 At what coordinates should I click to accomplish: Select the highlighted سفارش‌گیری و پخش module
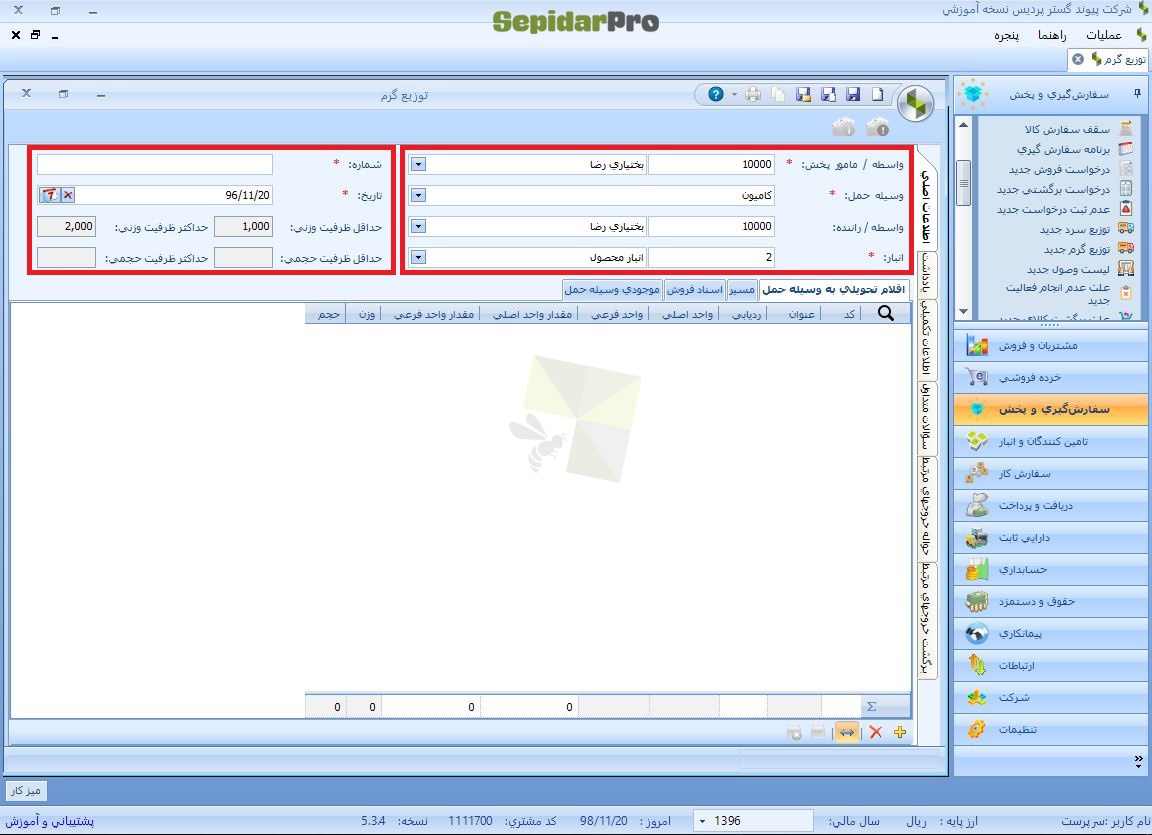click(1051, 409)
